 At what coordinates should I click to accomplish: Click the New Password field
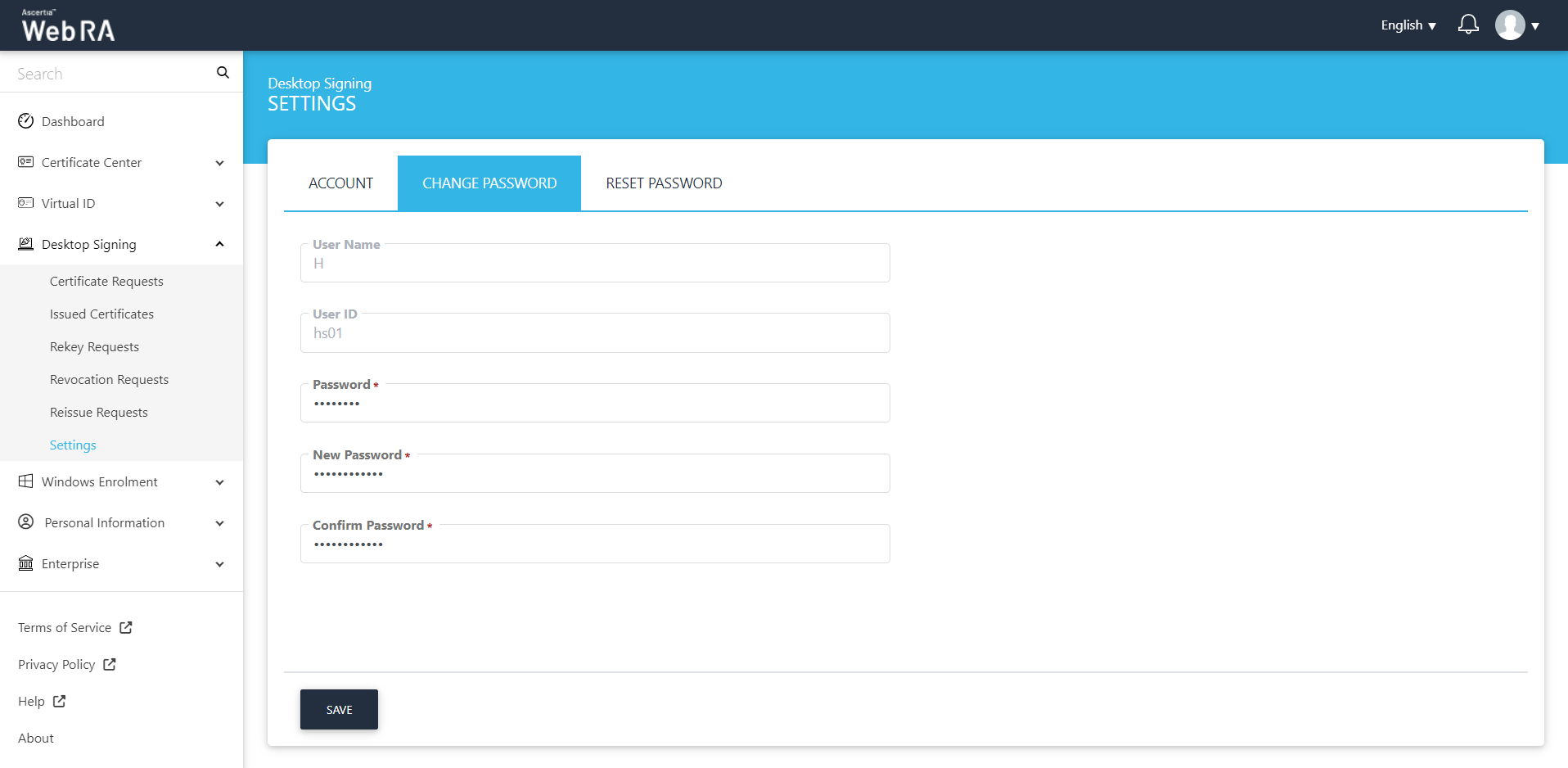595,475
